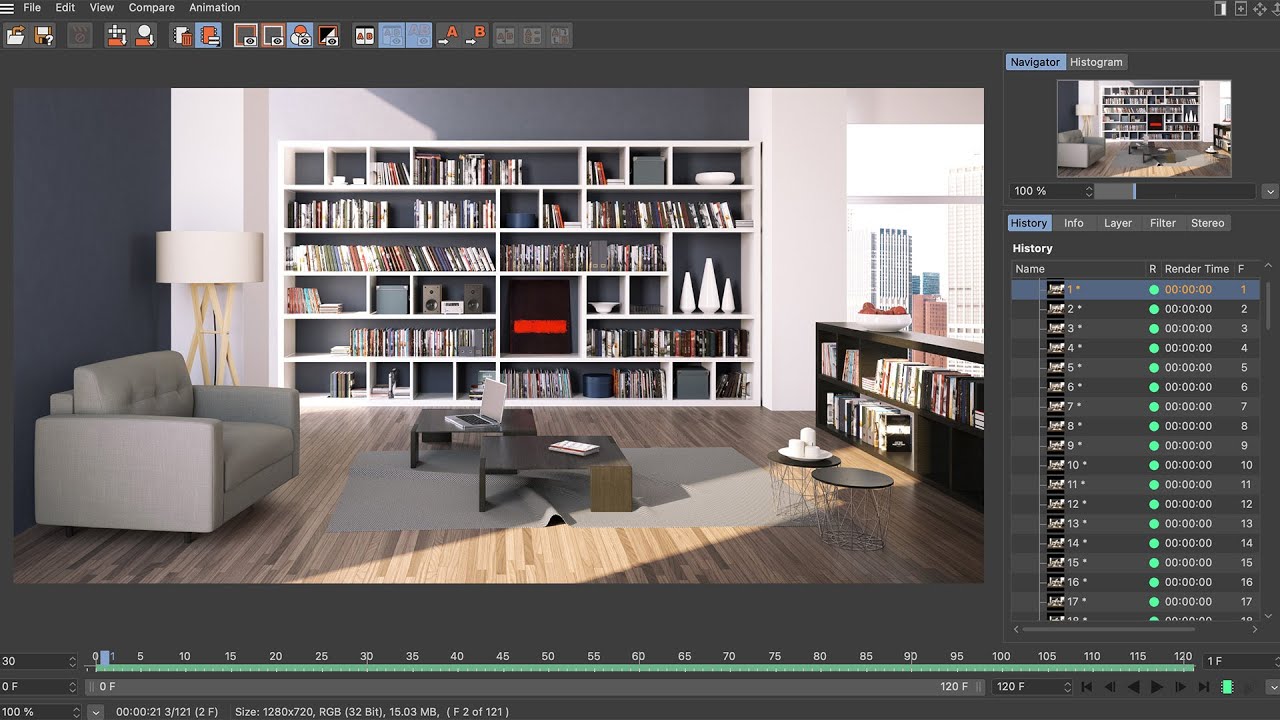The height and width of the screenshot is (720, 1280).
Task: Open the hamburger menu icon
Action: (8, 7)
